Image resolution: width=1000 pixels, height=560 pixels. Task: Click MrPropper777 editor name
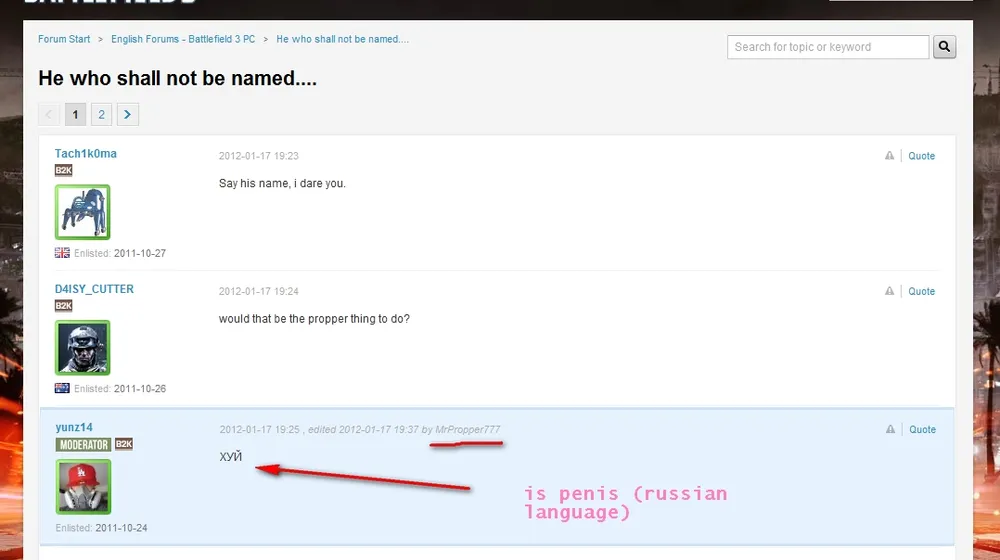point(467,429)
